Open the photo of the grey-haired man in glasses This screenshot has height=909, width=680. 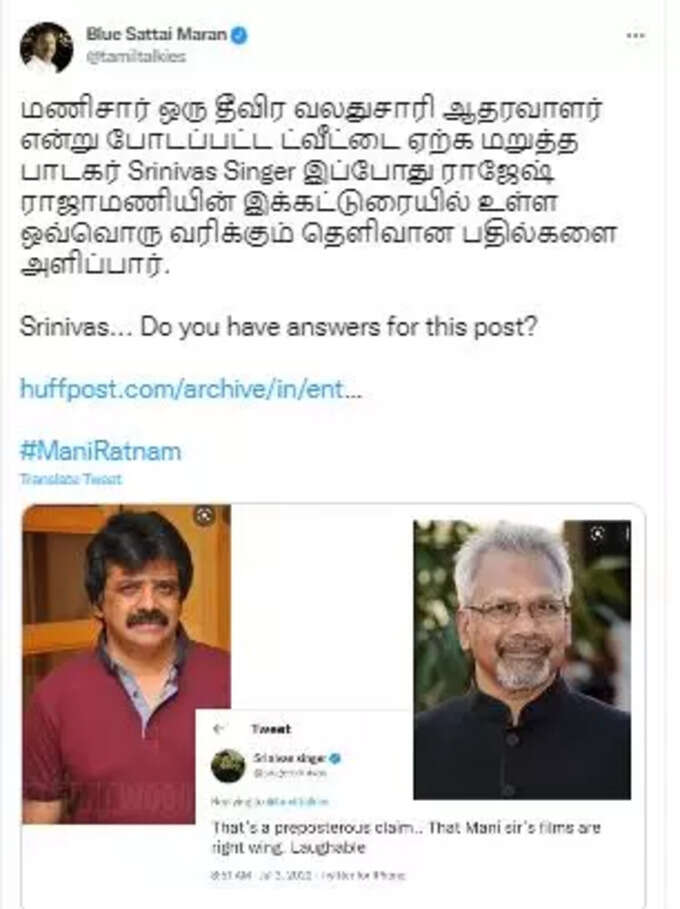[x=522, y=660]
